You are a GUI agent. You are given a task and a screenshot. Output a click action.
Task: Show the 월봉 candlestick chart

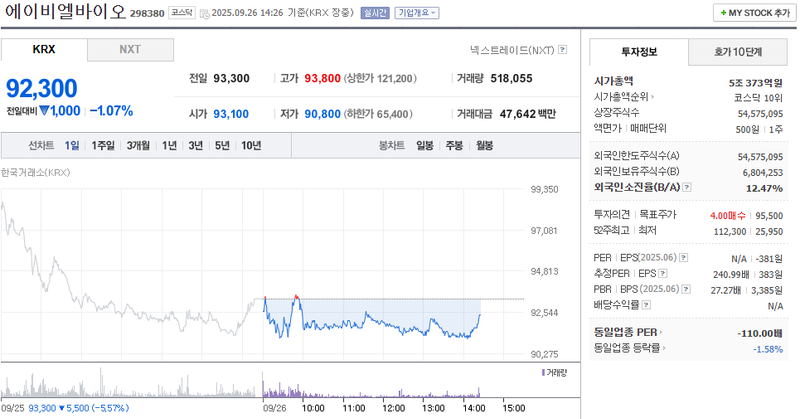(485, 145)
